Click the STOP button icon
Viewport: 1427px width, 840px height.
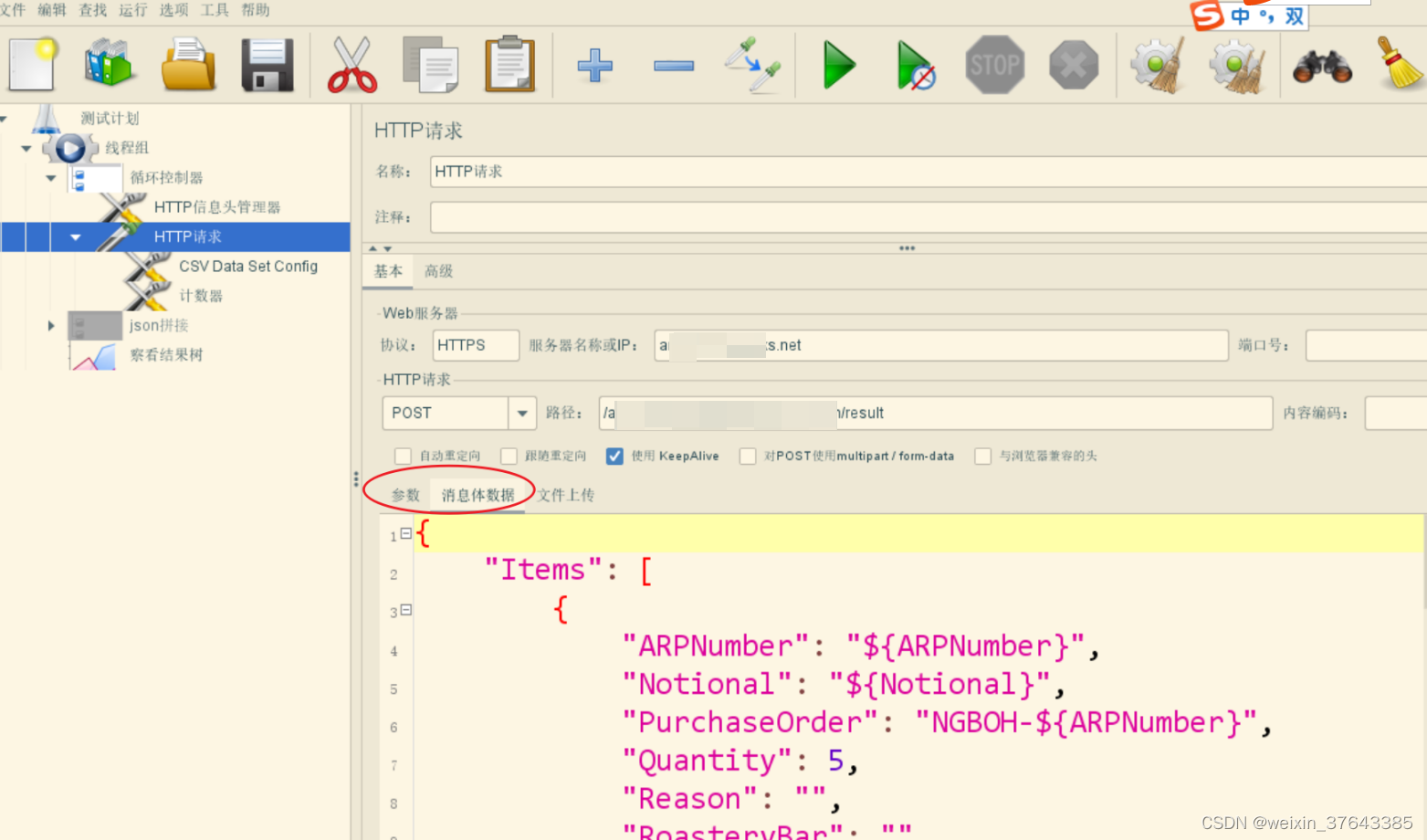click(x=995, y=65)
